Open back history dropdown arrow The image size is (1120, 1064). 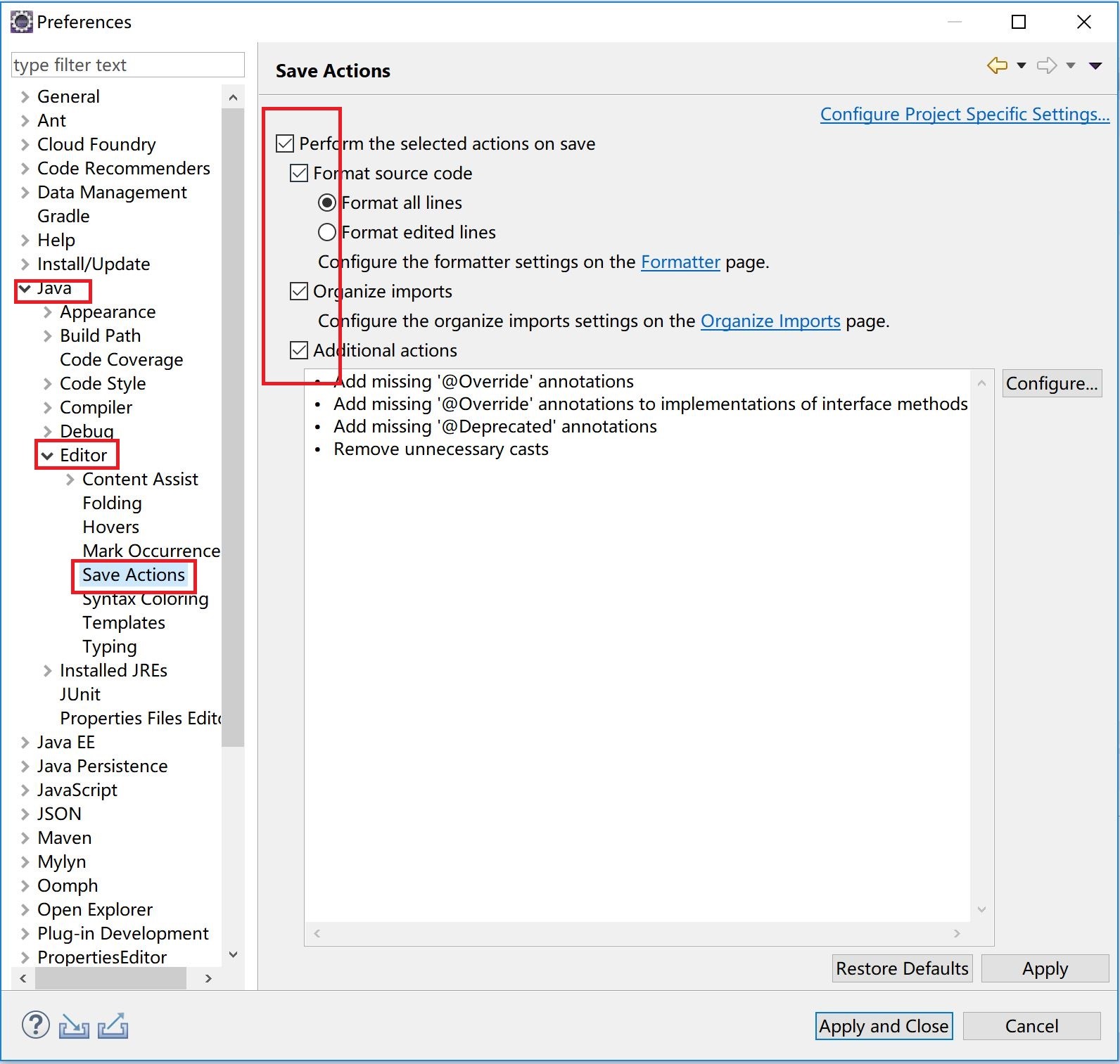pos(1022,66)
